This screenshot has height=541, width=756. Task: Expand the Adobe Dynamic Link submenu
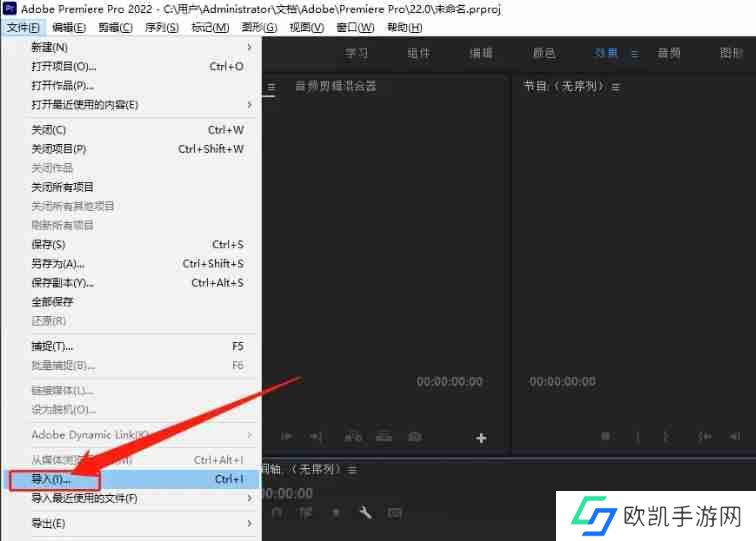click(249, 435)
